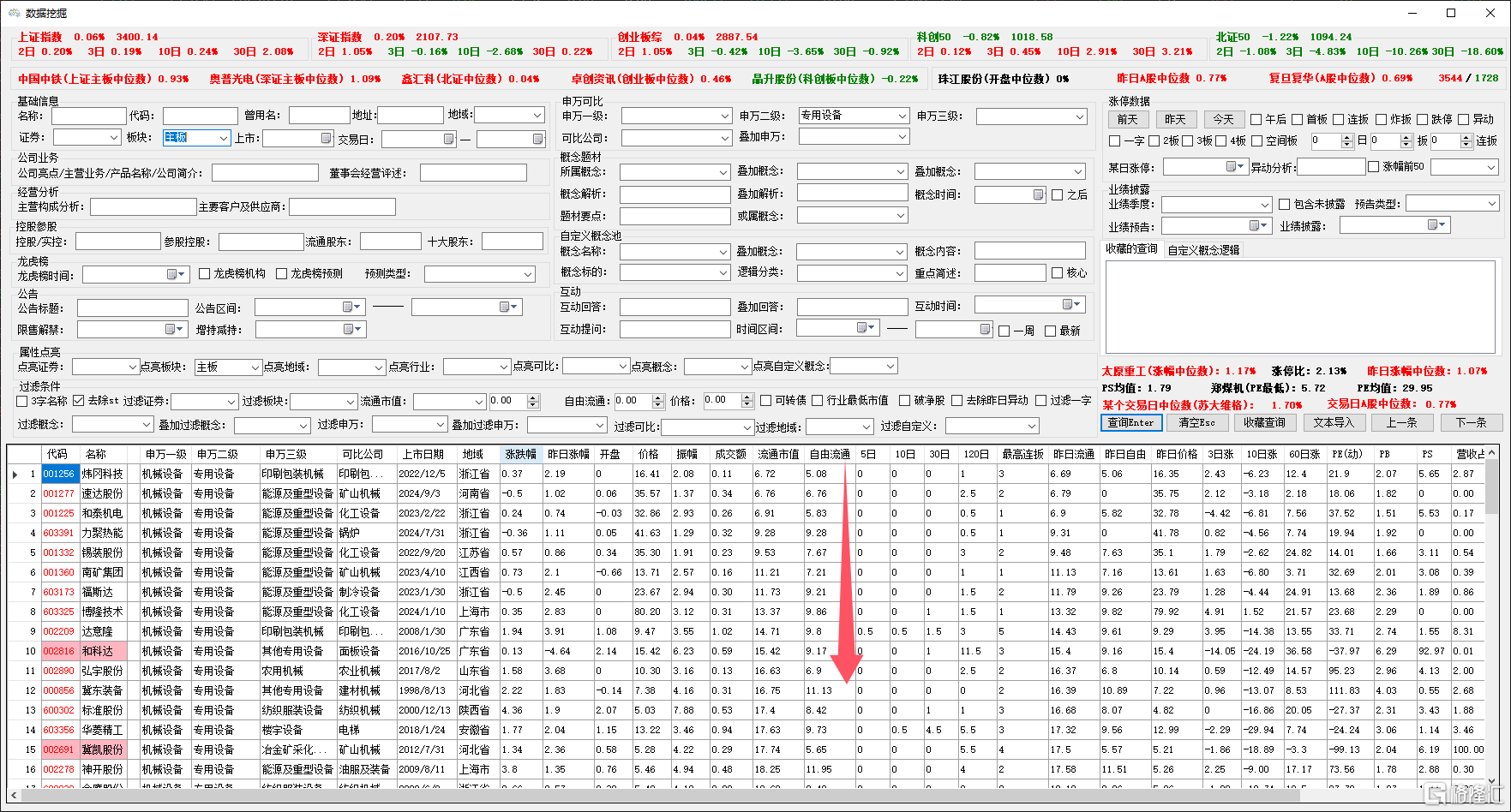This screenshot has width=1511, height=812.
Task: Open the 增持减持 calendar picker
Action: (351, 329)
